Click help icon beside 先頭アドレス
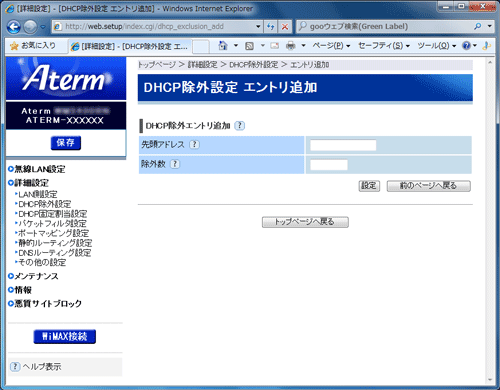The height and width of the screenshot is (390, 500). point(194,145)
